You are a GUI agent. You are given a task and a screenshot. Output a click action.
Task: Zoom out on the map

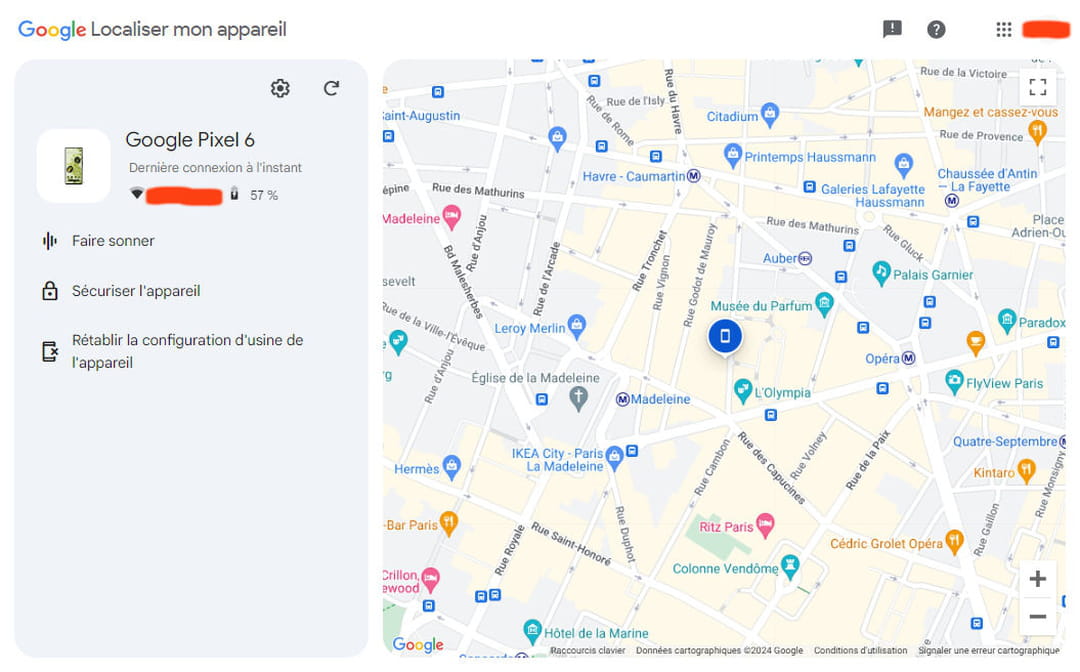tap(1037, 616)
